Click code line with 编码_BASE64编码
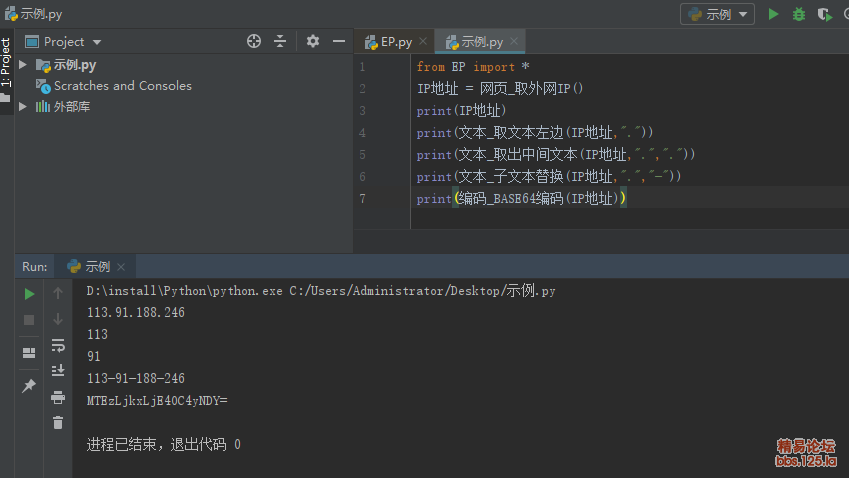Viewport: 849px width, 478px height. tap(521, 199)
